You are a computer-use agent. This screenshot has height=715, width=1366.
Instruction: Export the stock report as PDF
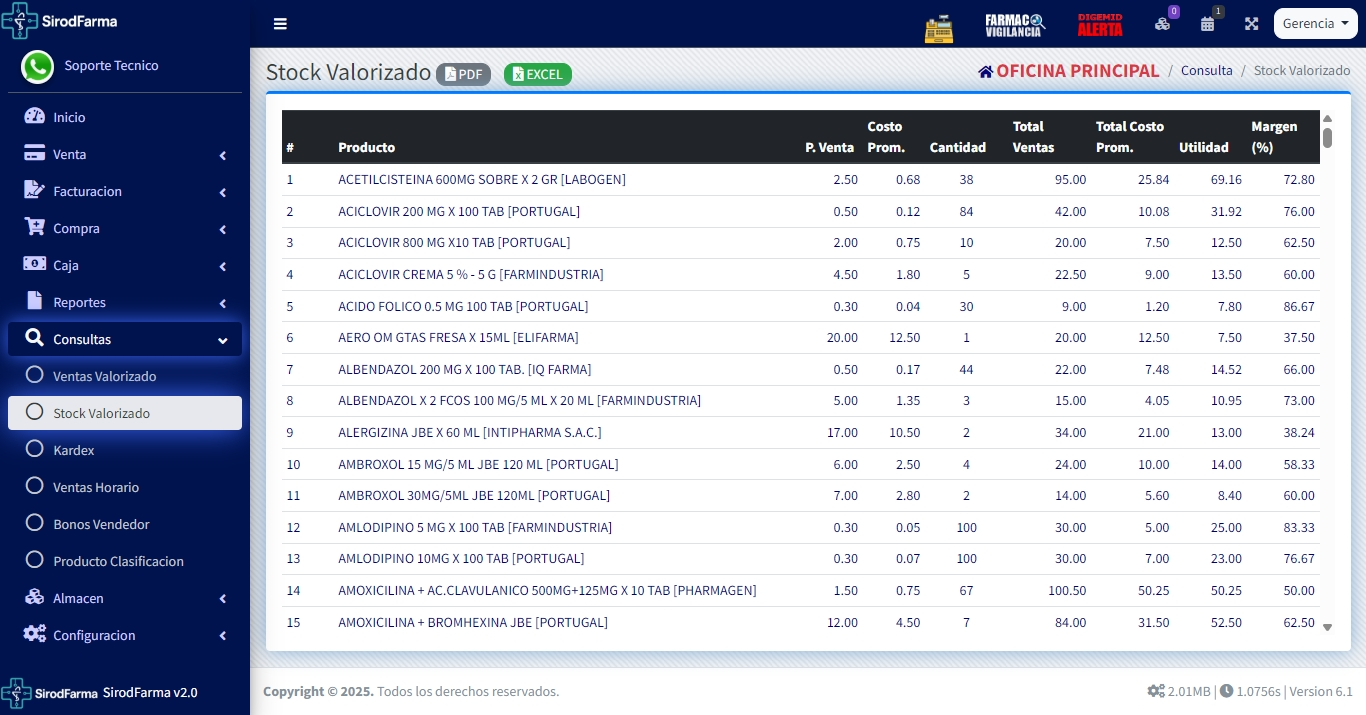(463, 74)
